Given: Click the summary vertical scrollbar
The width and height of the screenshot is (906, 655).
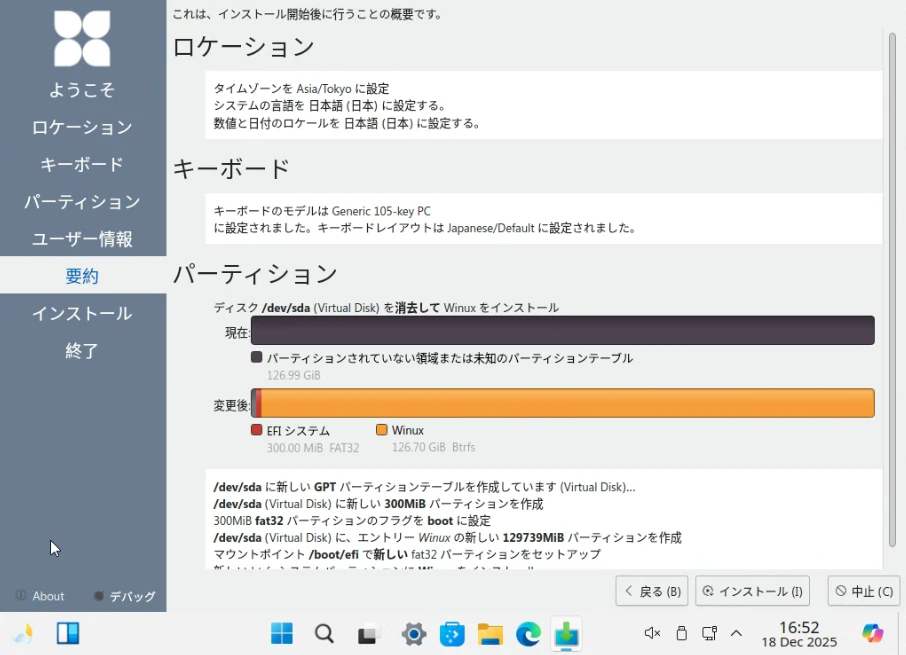Looking at the screenshot, I should click(892, 289).
